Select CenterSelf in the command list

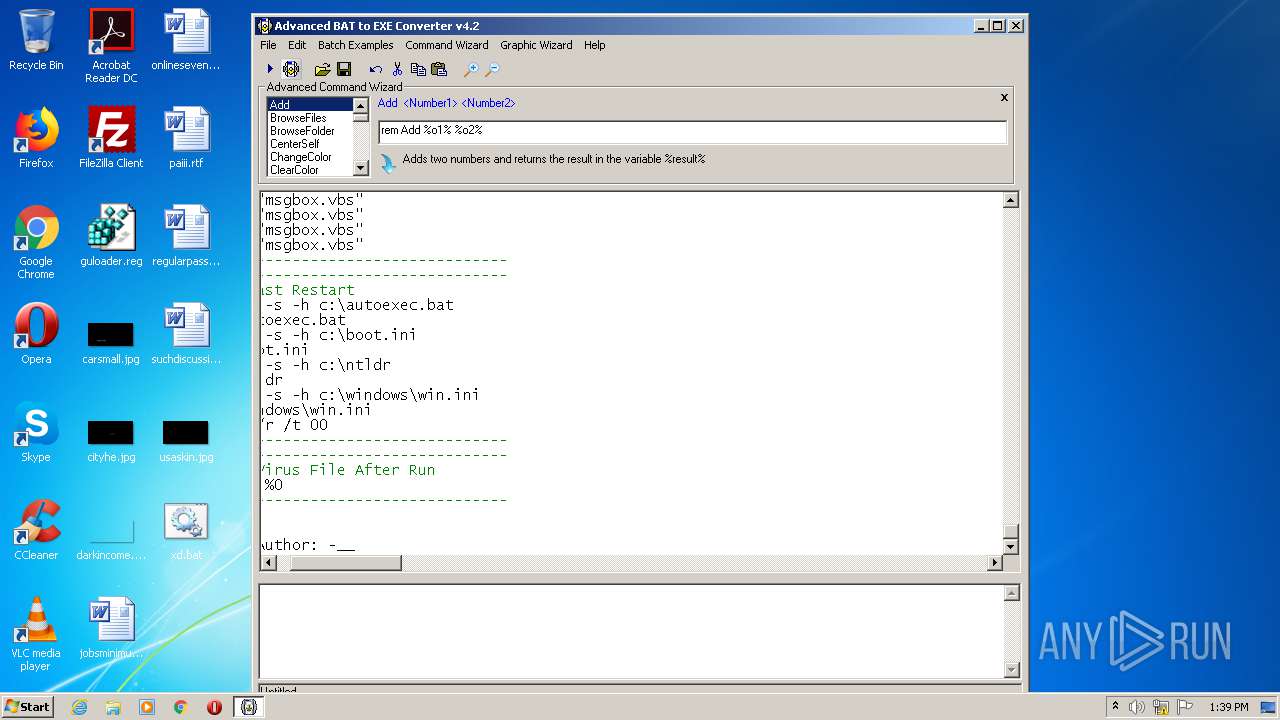coord(310,144)
